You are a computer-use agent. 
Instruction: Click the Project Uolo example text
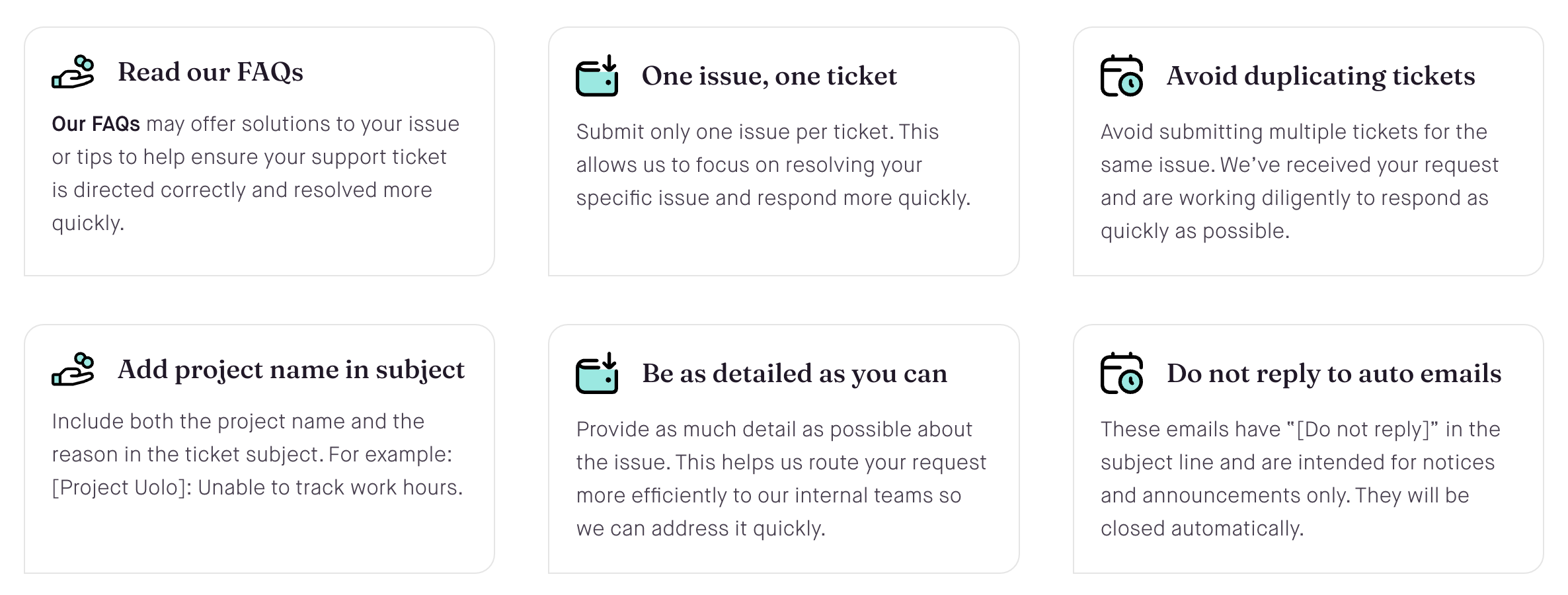coord(257,488)
